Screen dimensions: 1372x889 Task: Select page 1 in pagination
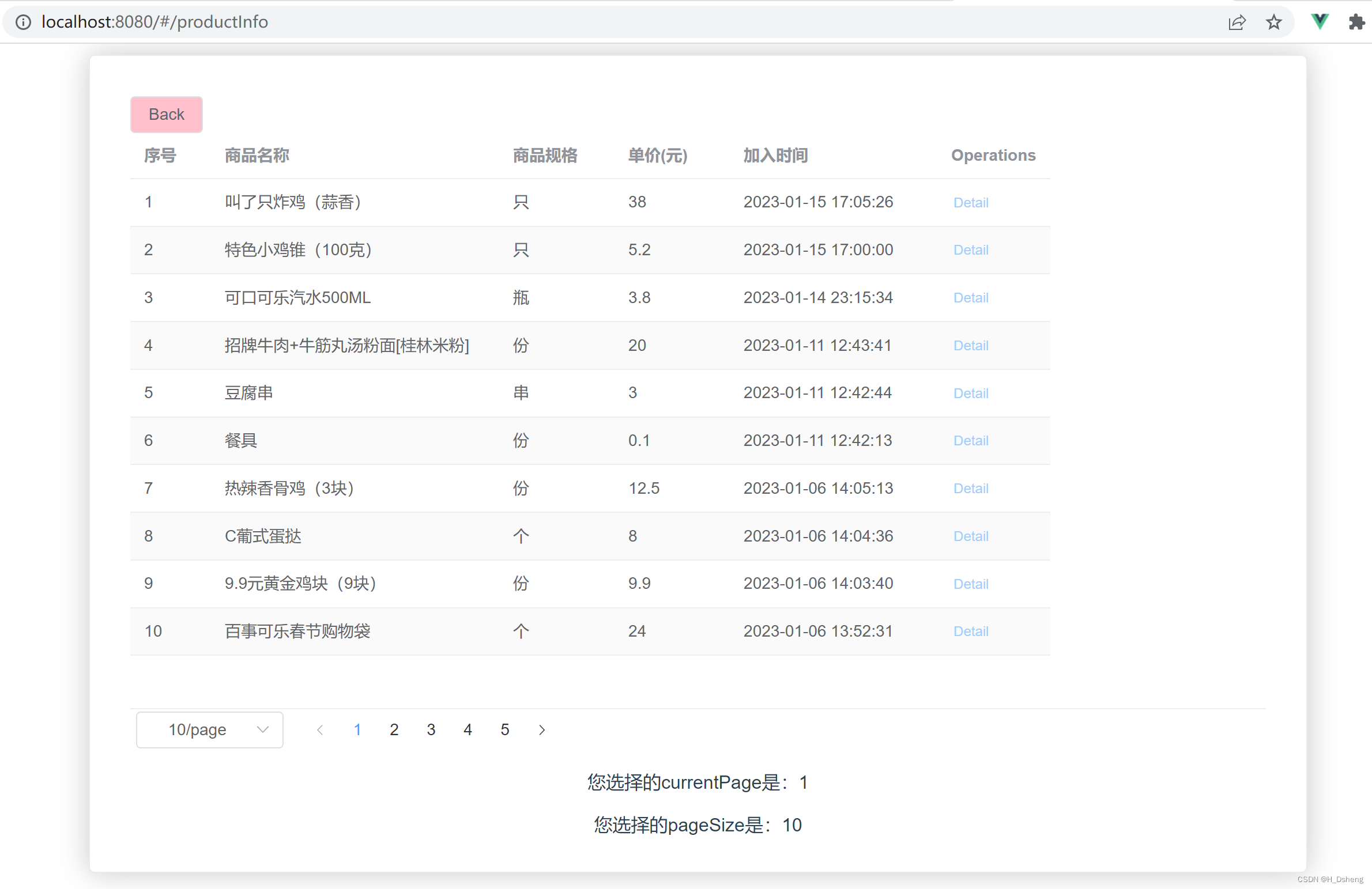[357, 730]
